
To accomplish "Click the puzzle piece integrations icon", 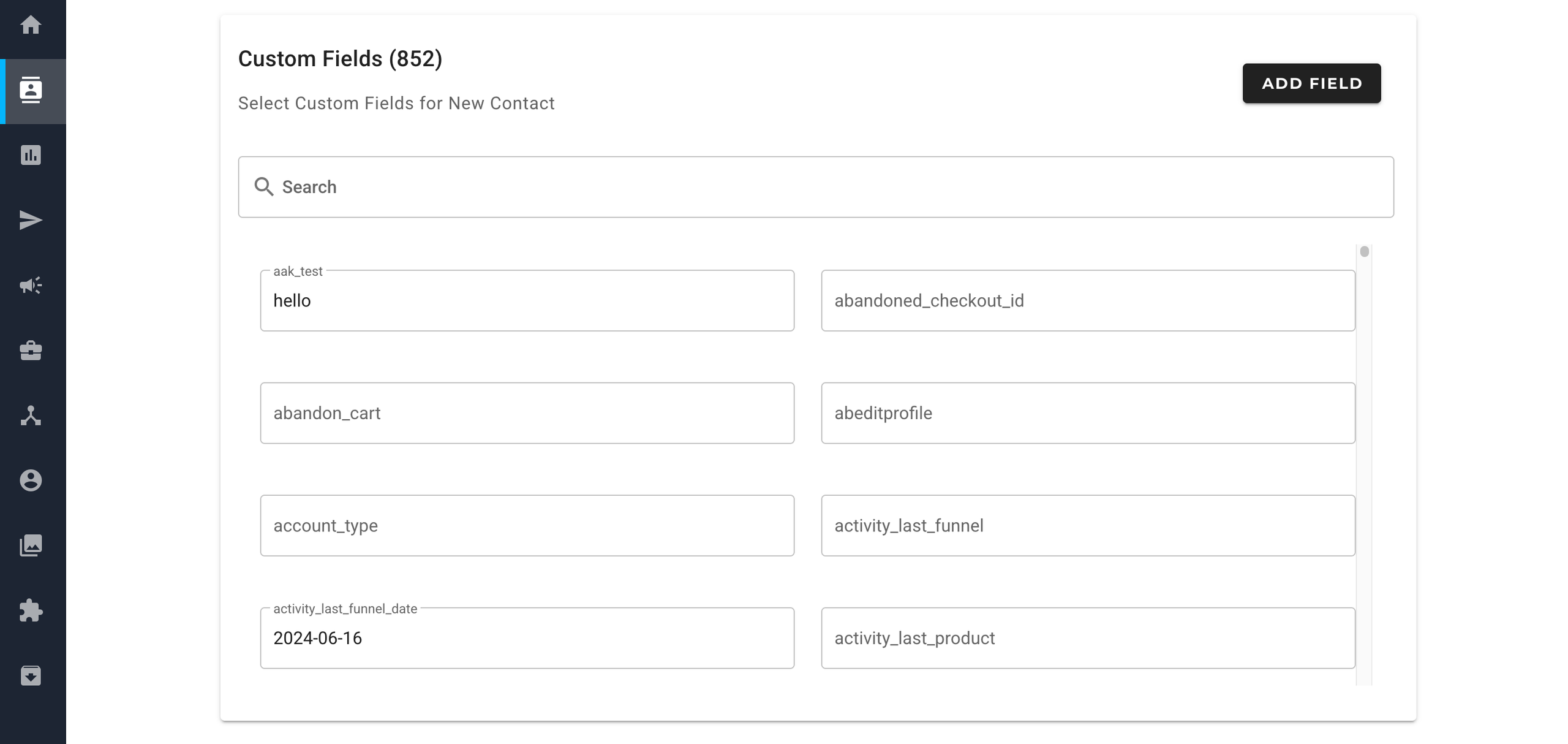I will [x=31, y=610].
